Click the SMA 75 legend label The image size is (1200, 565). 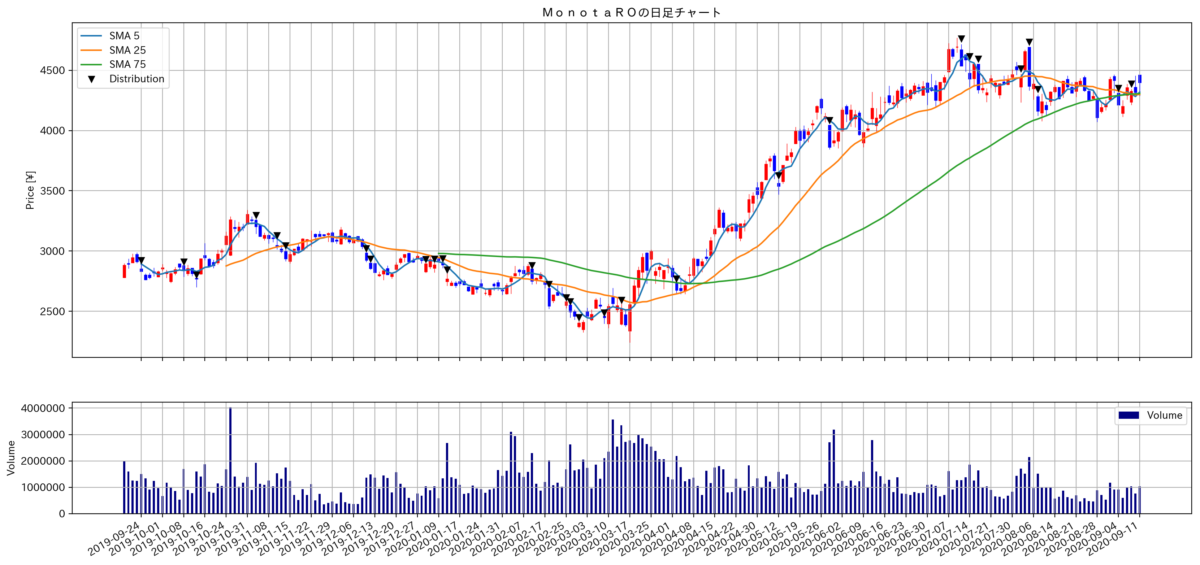point(129,64)
